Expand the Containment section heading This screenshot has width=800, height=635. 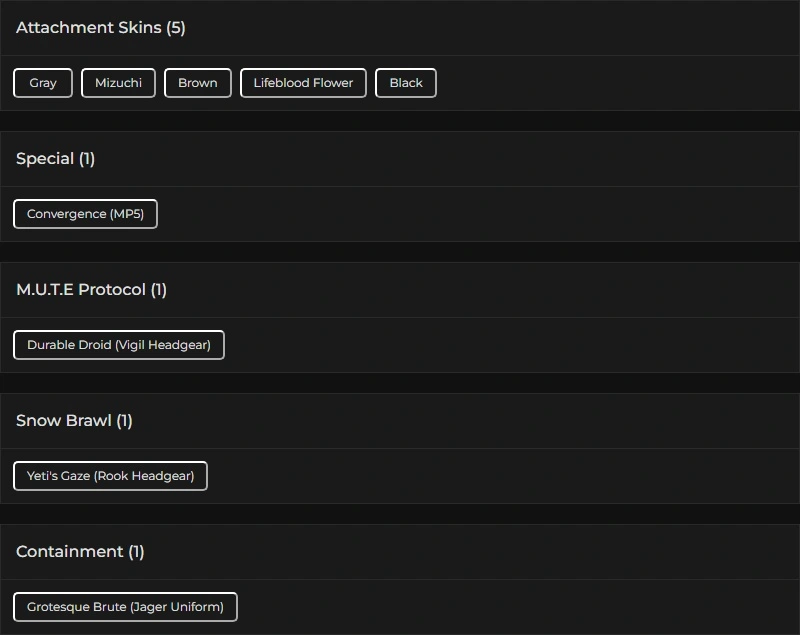pyautogui.click(x=69, y=552)
